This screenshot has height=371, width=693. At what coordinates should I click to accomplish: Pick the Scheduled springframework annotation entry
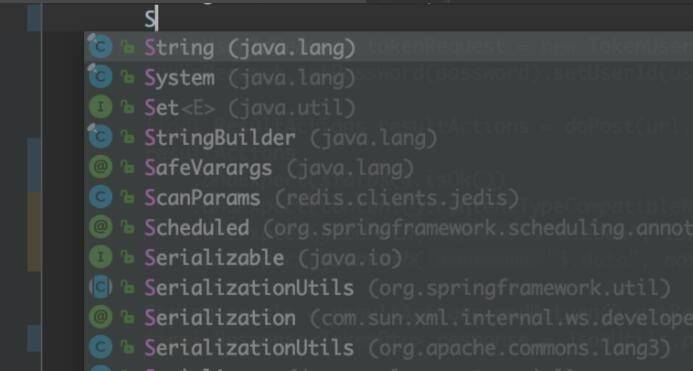388,228
